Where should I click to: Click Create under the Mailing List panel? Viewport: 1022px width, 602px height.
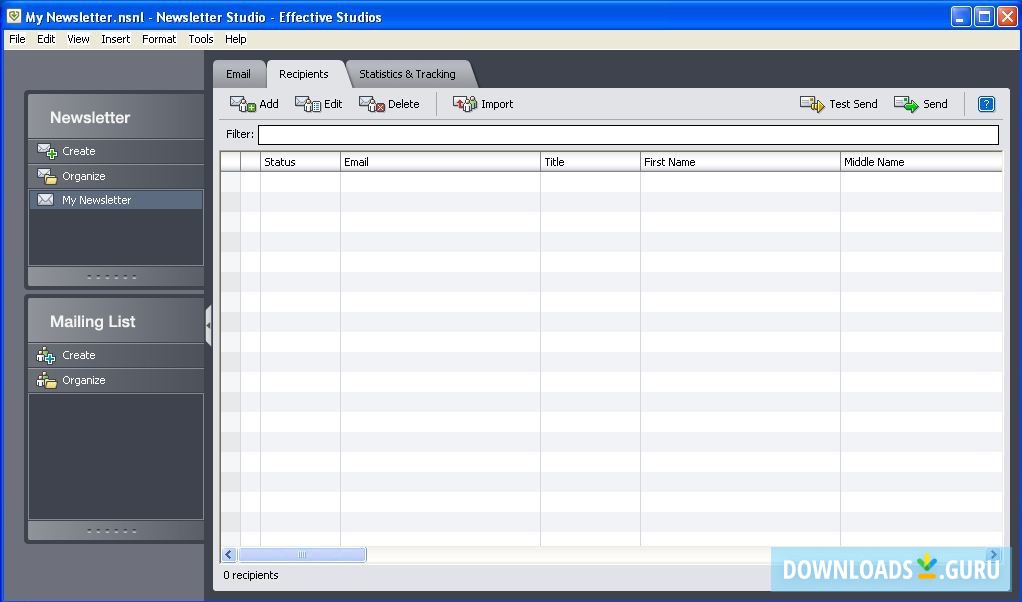pyautogui.click(x=116, y=356)
